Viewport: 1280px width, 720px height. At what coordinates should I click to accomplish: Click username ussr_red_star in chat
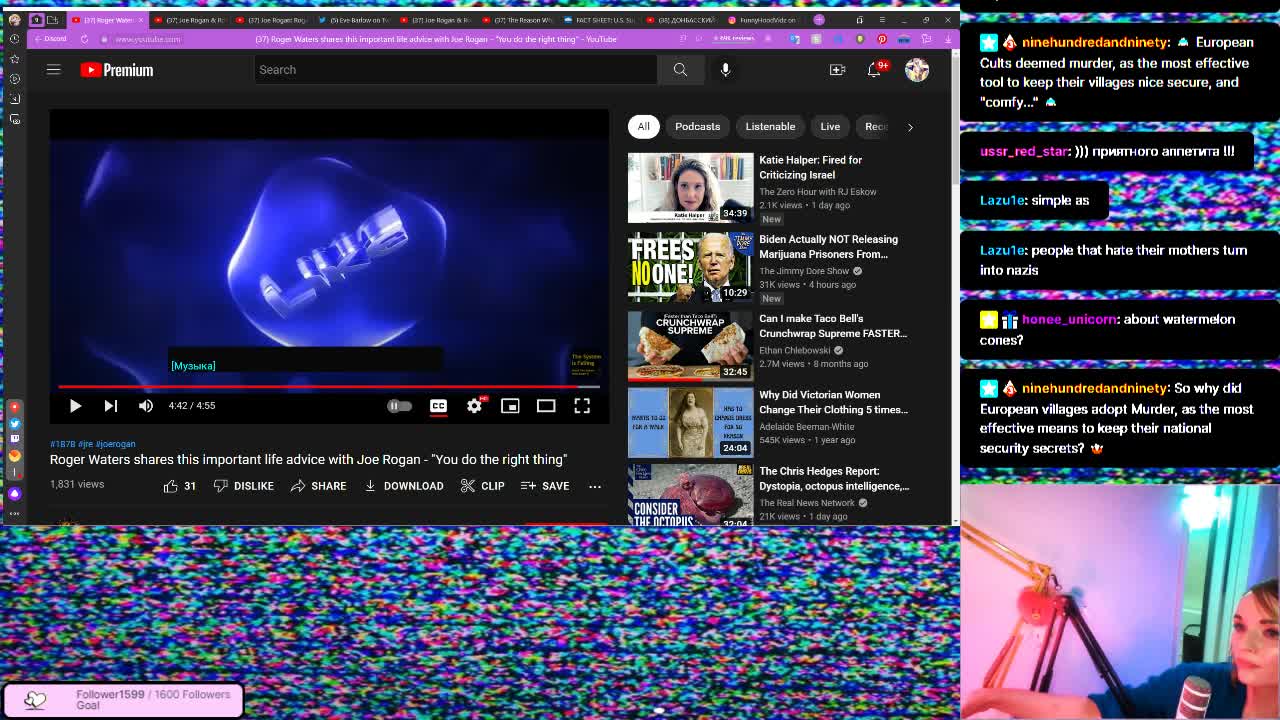[x=1023, y=152]
